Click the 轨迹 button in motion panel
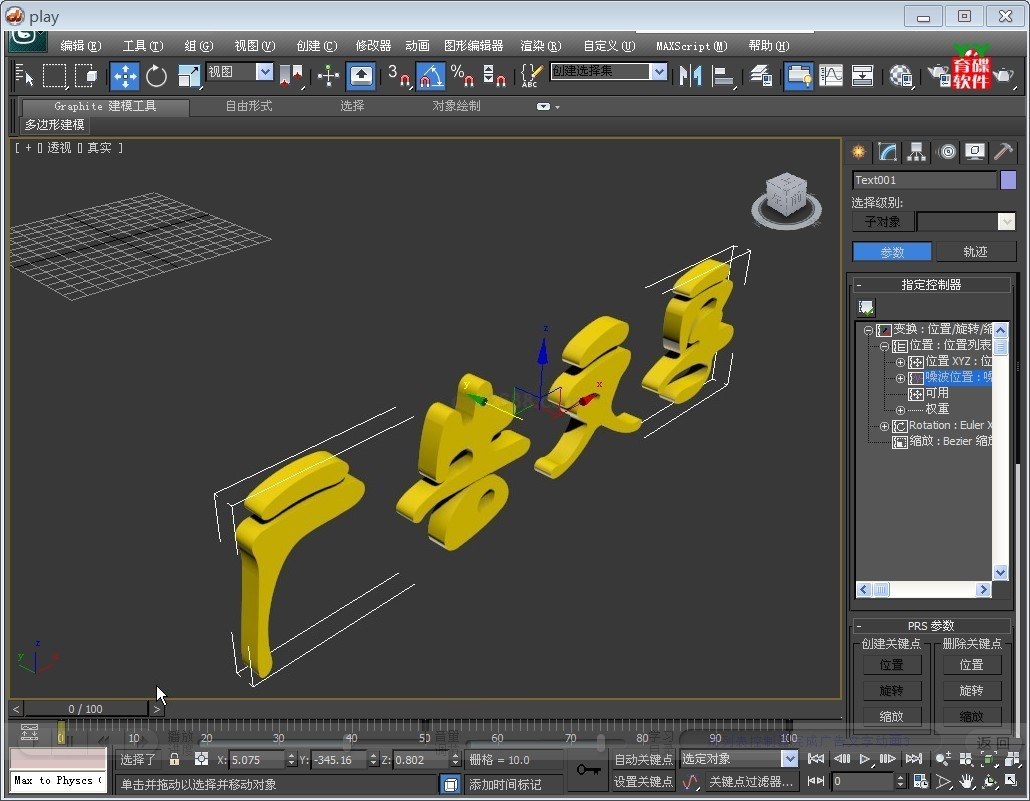 (x=975, y=252)
